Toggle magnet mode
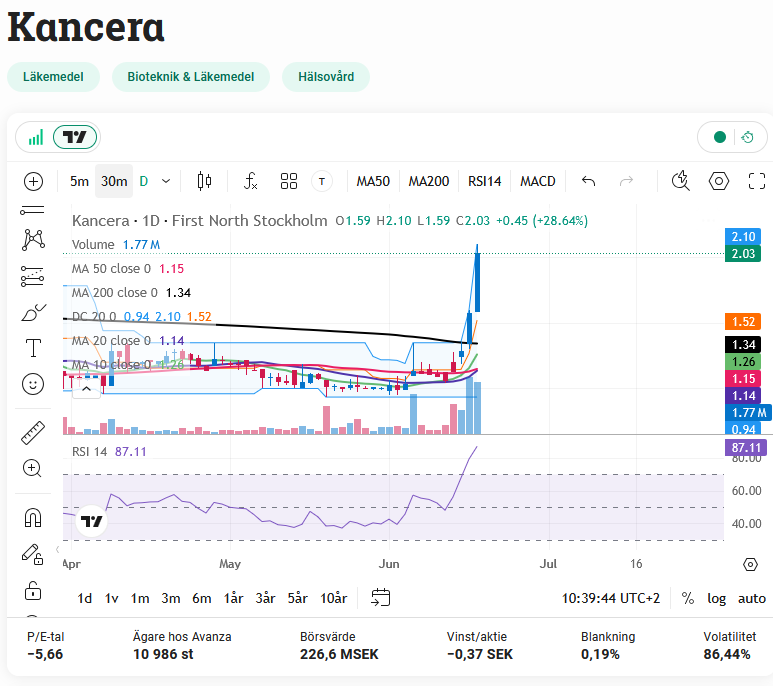The image size is (773, 686). tap(33, 518)
